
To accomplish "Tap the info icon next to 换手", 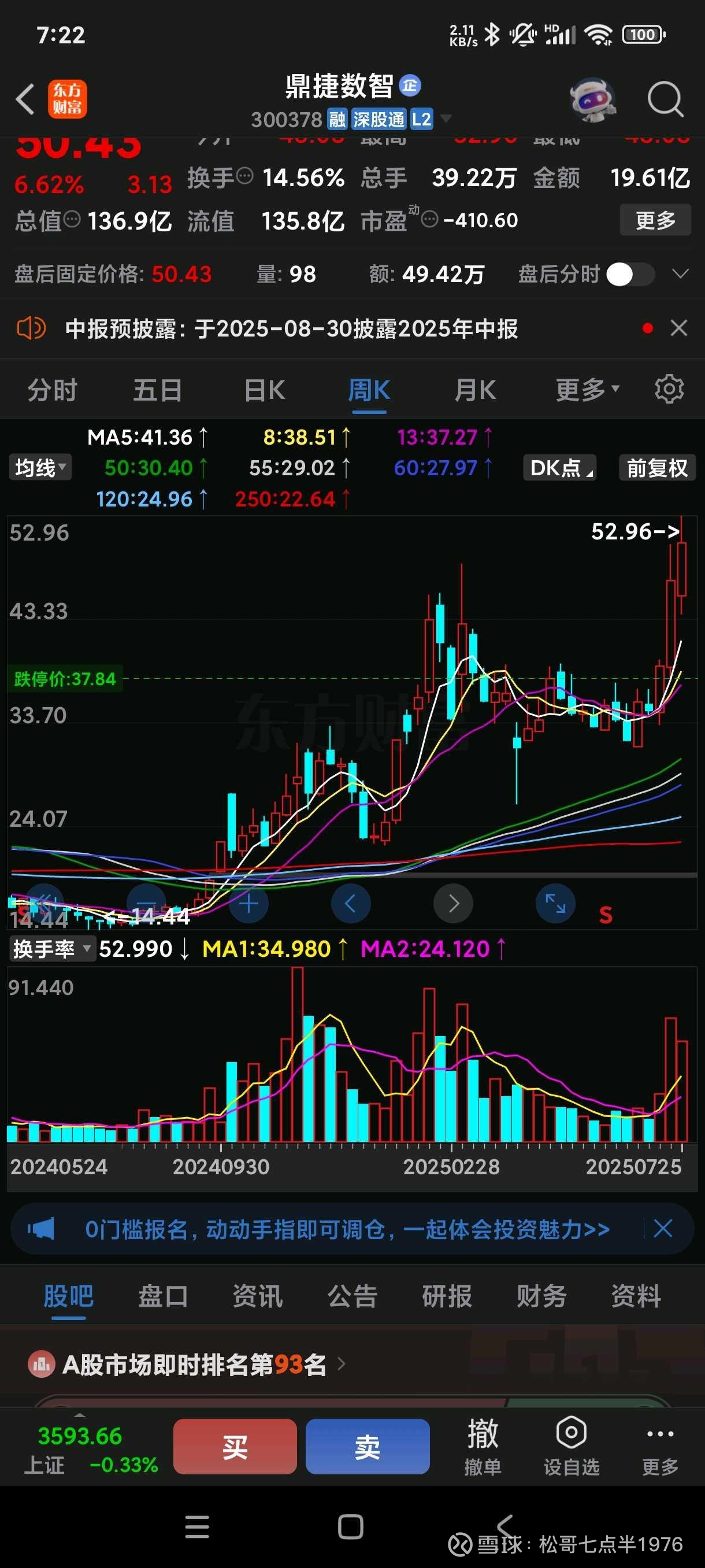I will tap(244, 176).
